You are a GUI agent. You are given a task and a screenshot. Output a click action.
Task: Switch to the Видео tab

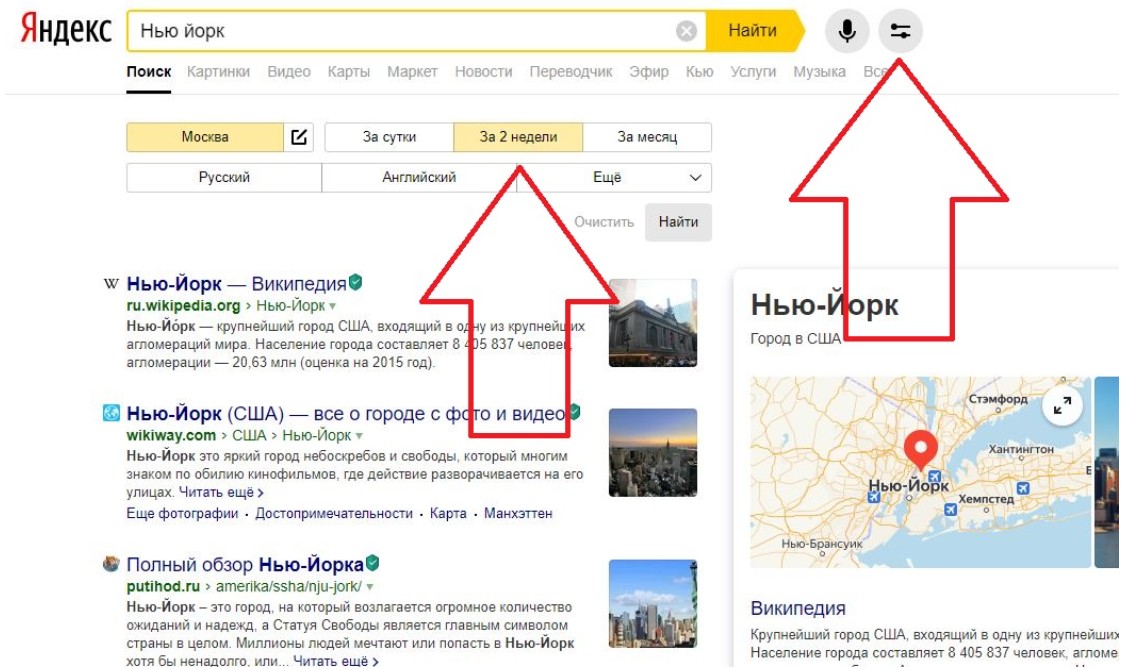[289, 71]
